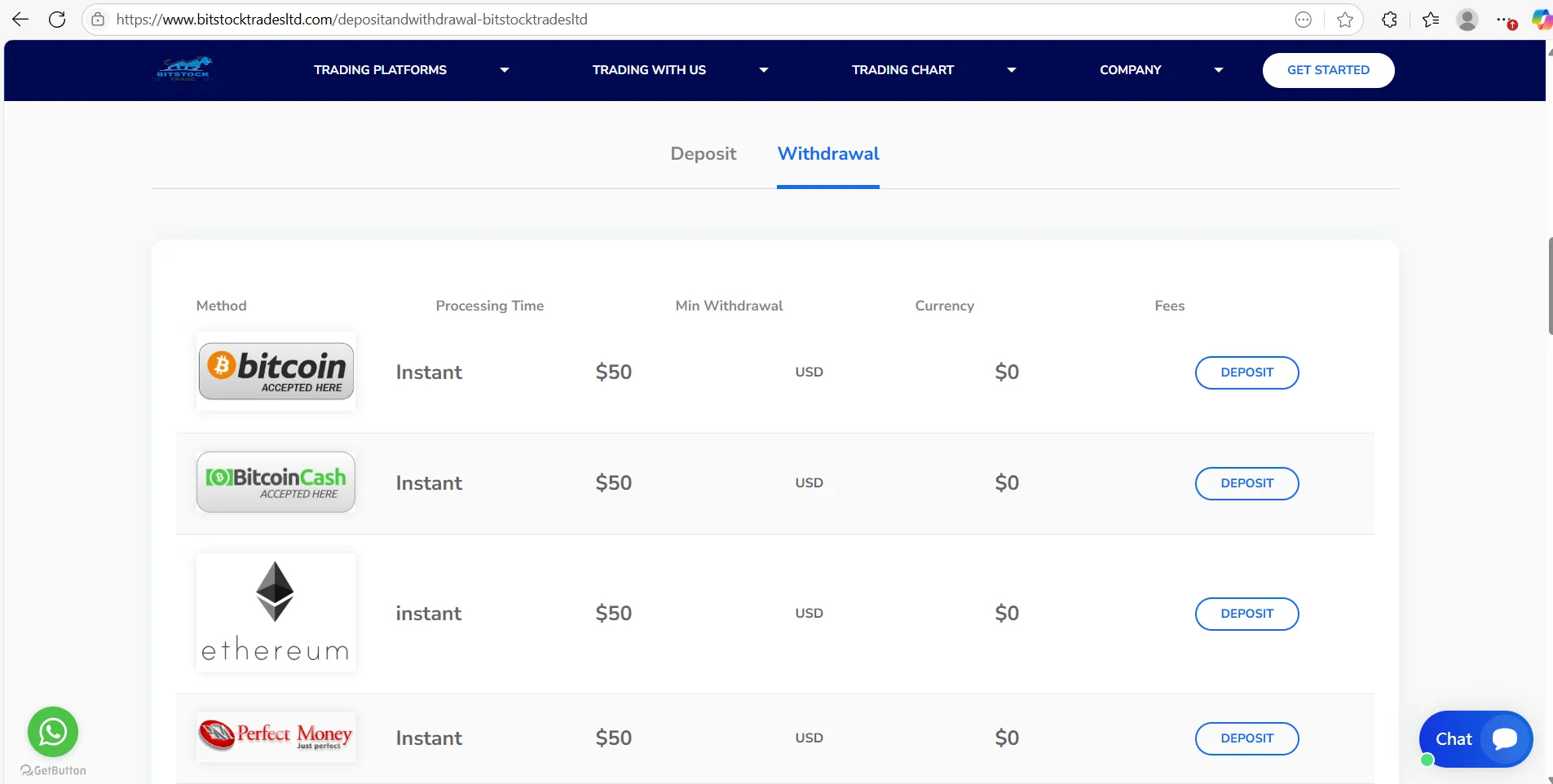Click the GET STARTED button

click(x=1328, y=70)
